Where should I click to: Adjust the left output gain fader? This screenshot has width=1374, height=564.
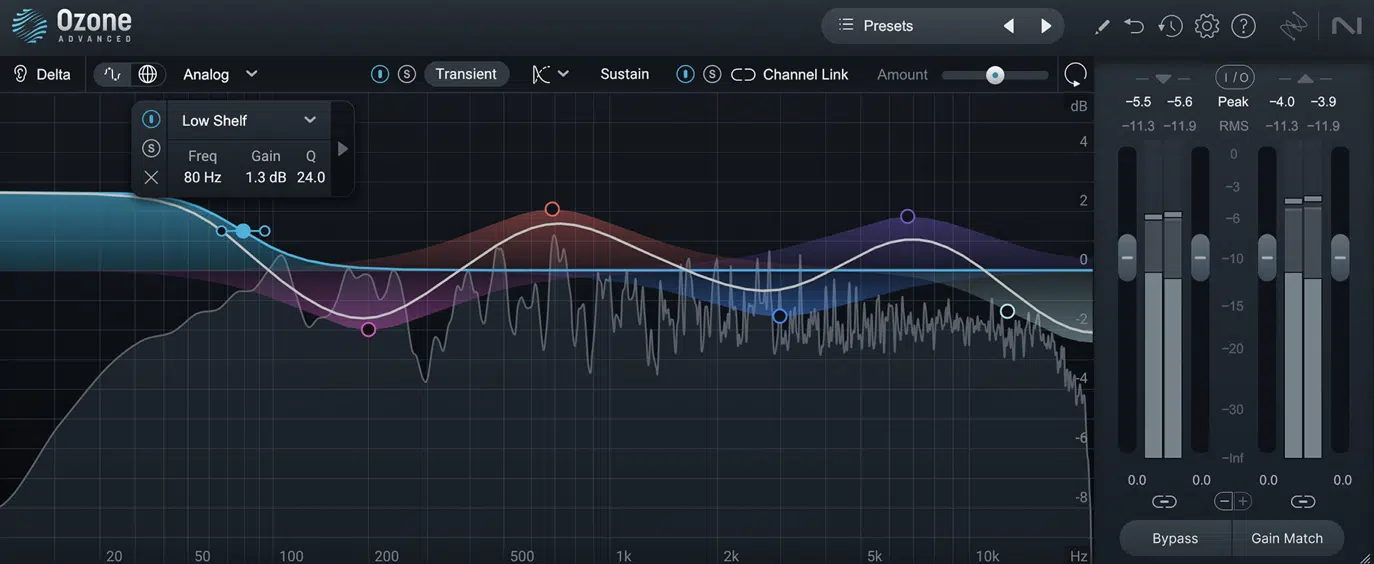[1267, 257]
